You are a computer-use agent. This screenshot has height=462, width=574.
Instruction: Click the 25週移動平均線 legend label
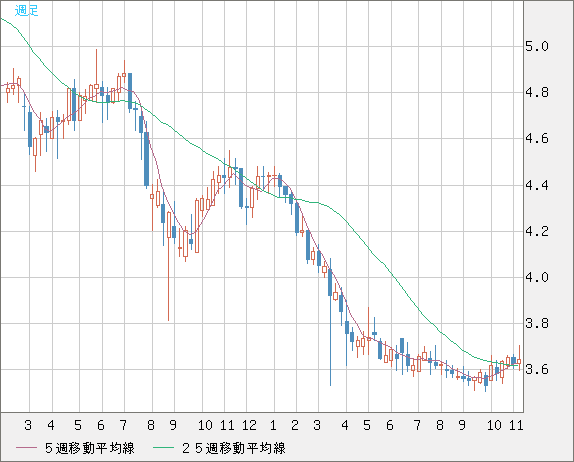tap(234, 448)
